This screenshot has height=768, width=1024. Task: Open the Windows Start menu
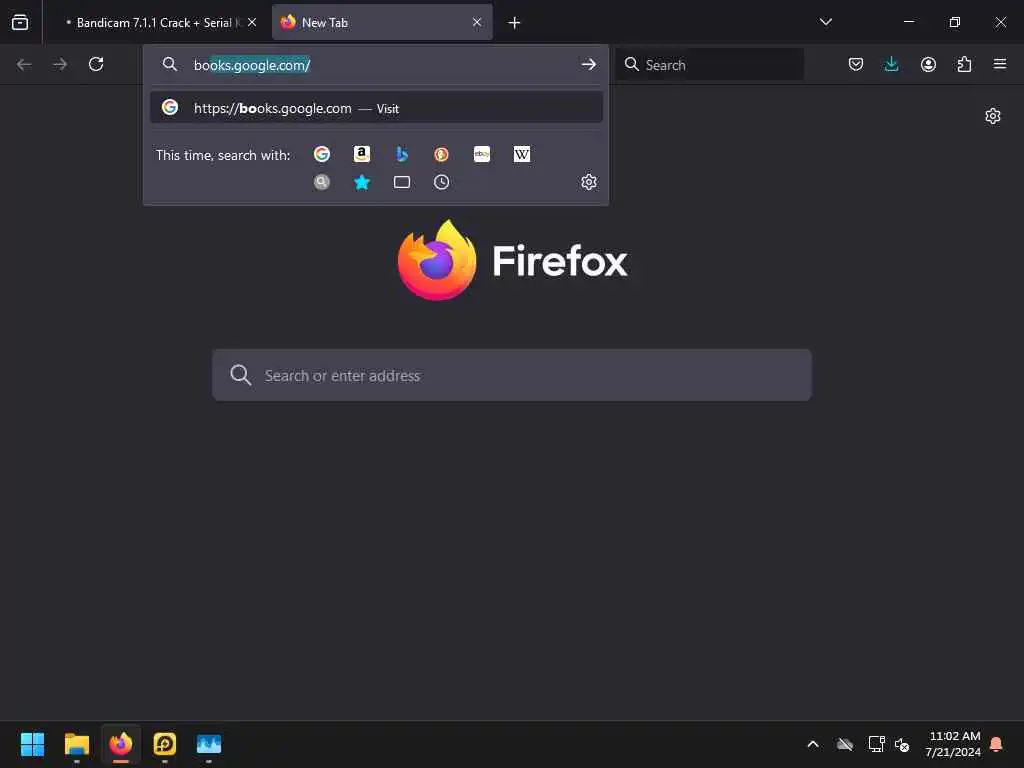[x=32, y=744]
